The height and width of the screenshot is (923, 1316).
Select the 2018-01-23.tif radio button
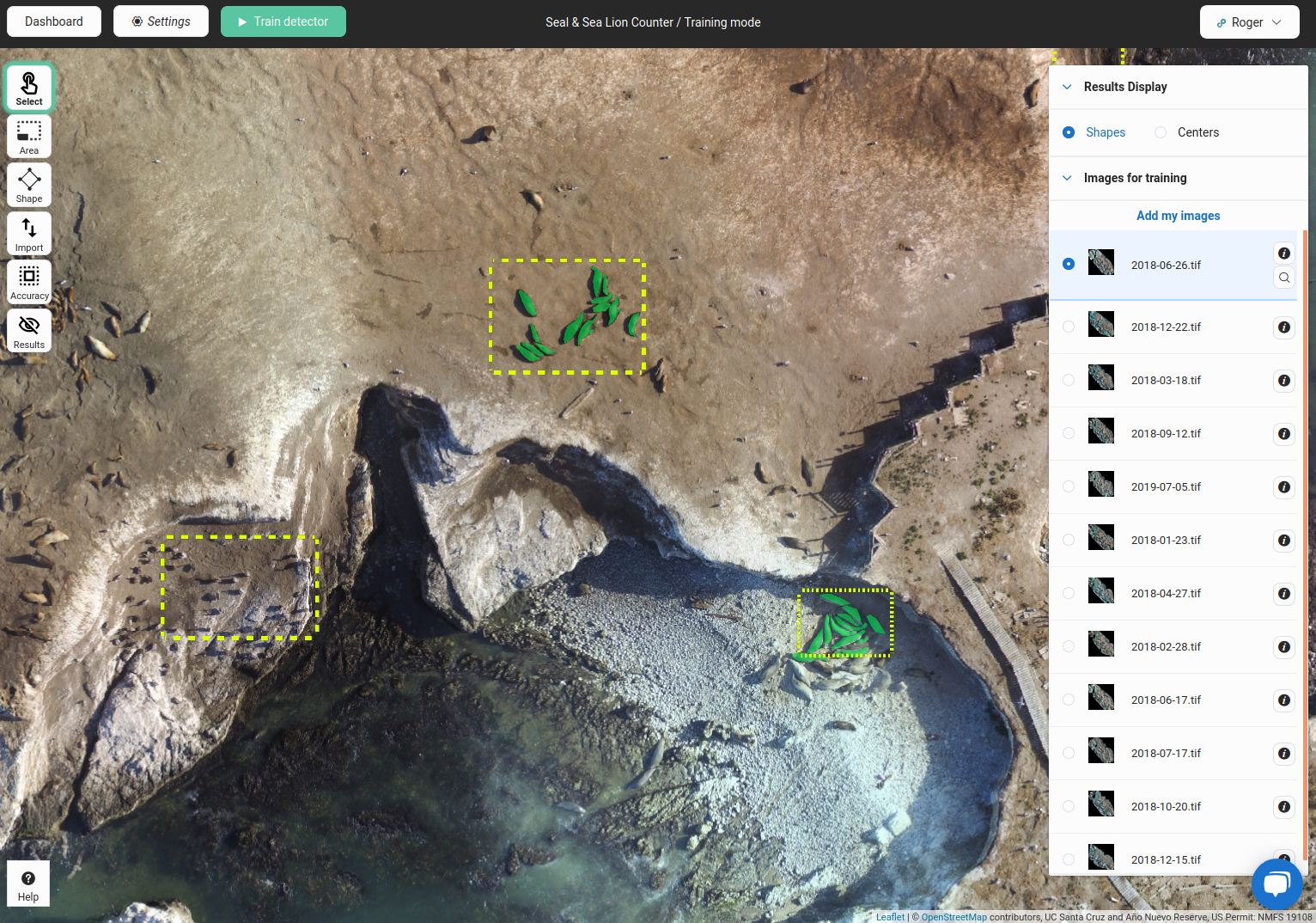point(1069,540)
